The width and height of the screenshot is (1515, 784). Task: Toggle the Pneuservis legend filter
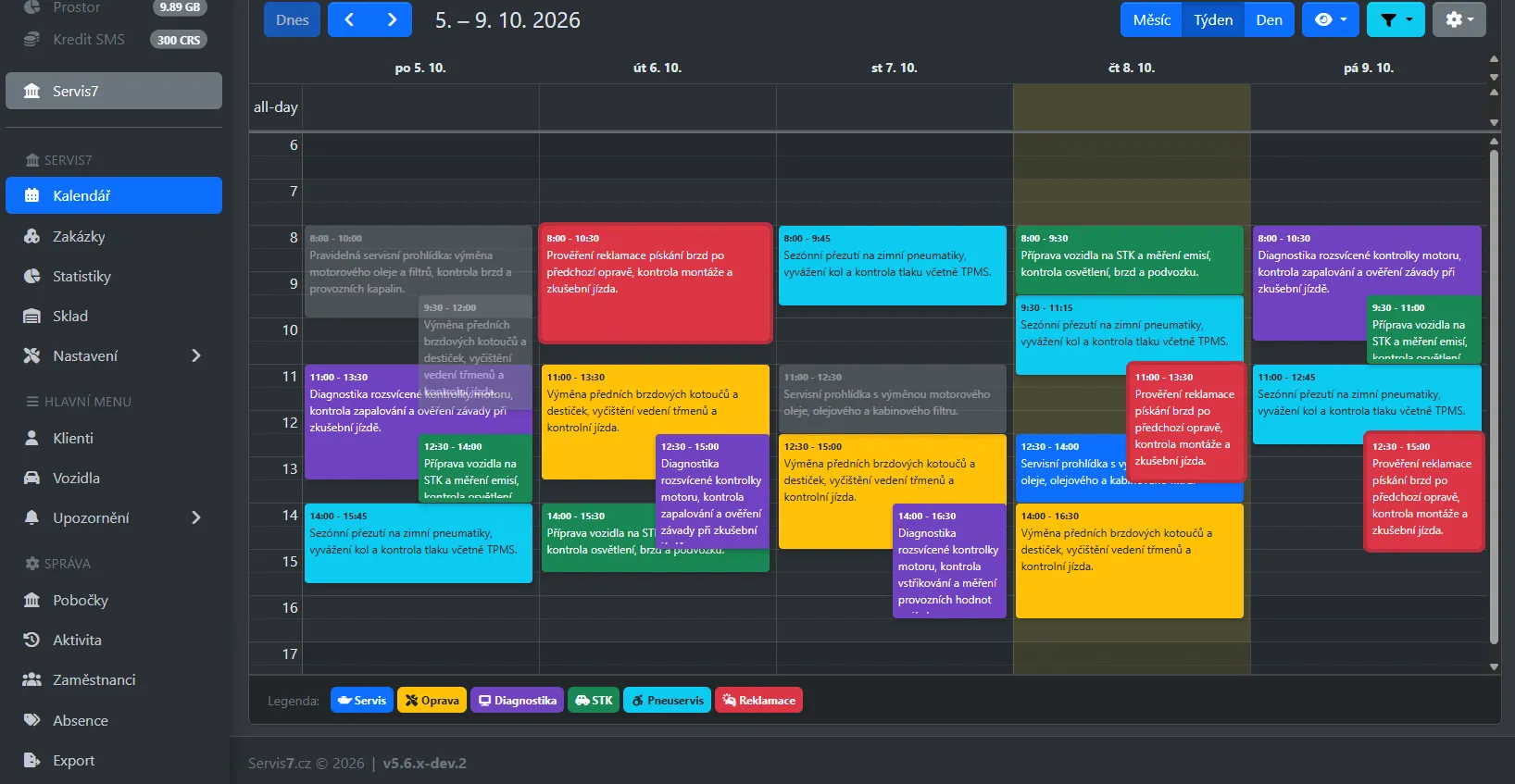[x=668, y=700]
